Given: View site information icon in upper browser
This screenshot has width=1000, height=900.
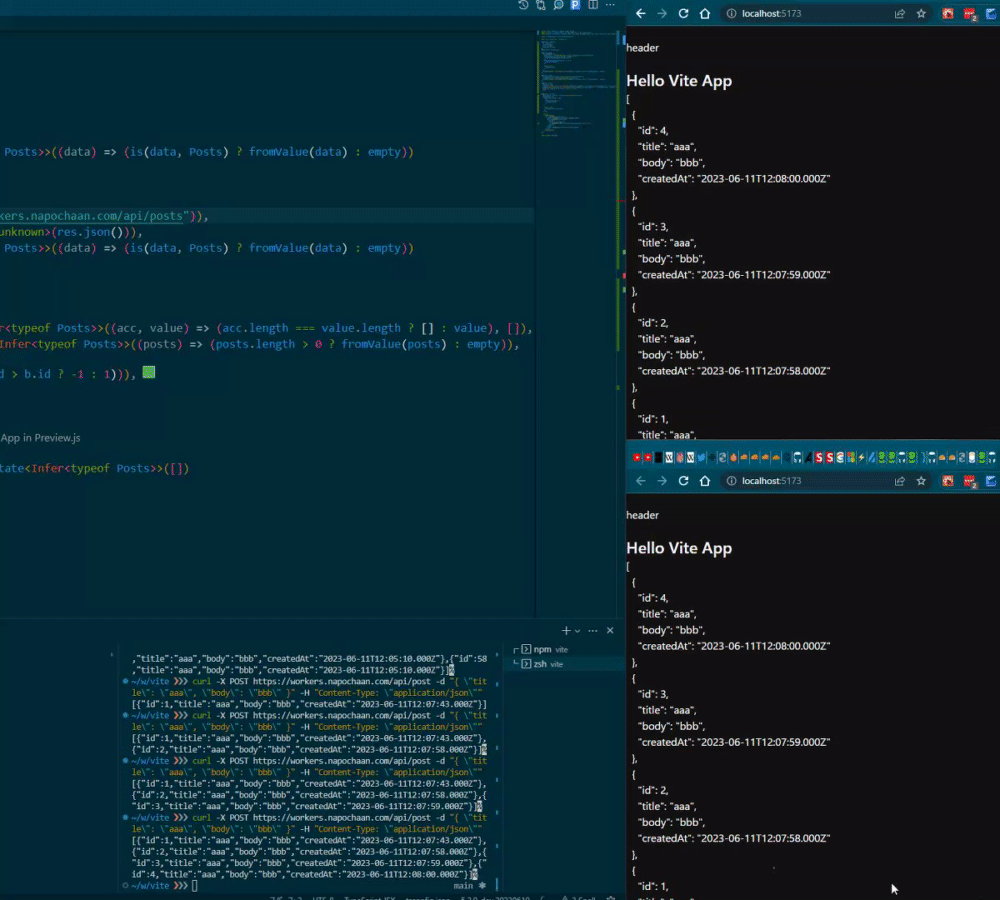Looking at the screenshot, I should click(x=732, y=13).
